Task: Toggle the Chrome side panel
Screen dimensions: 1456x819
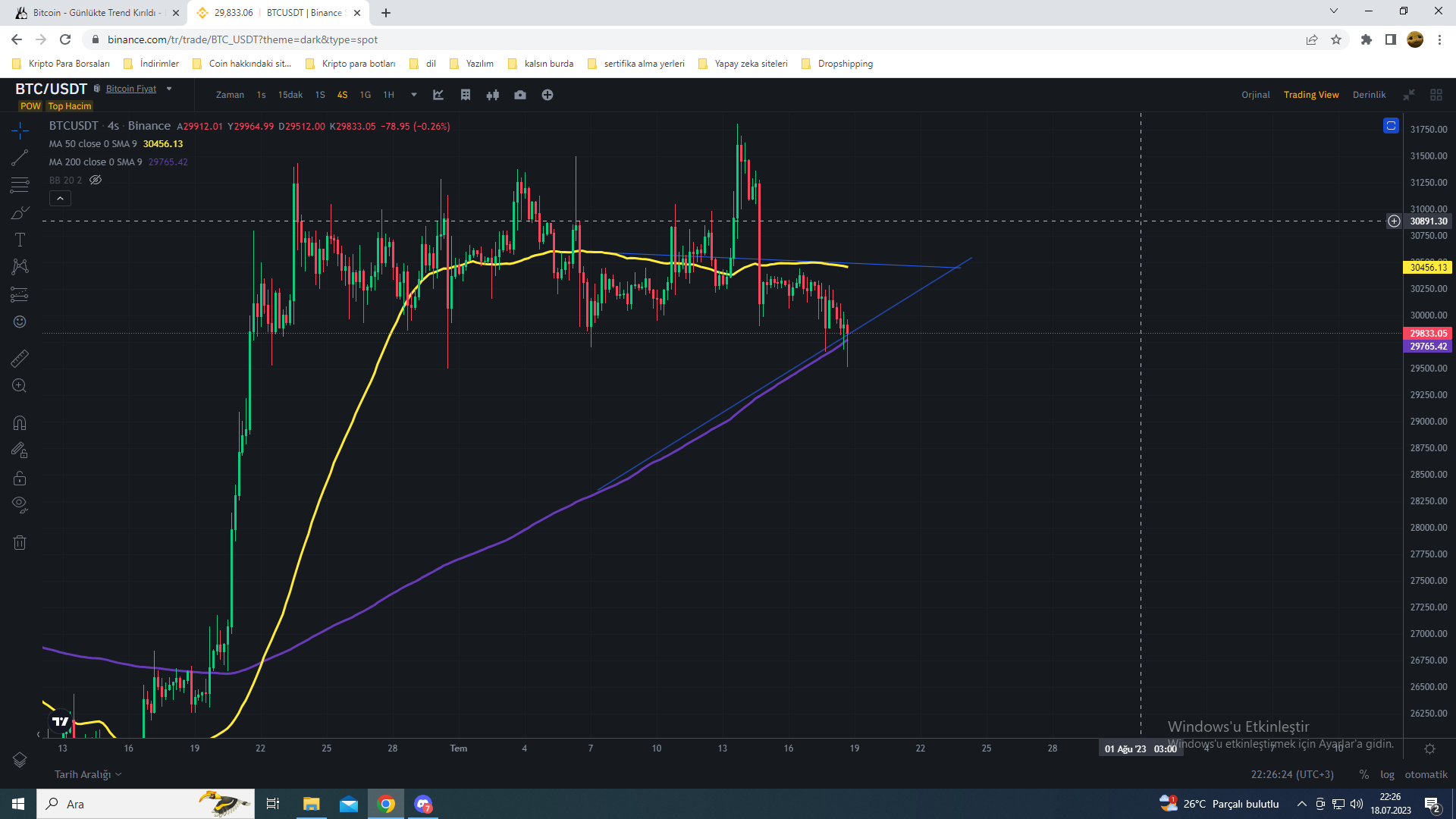Action: point(1391,39)
